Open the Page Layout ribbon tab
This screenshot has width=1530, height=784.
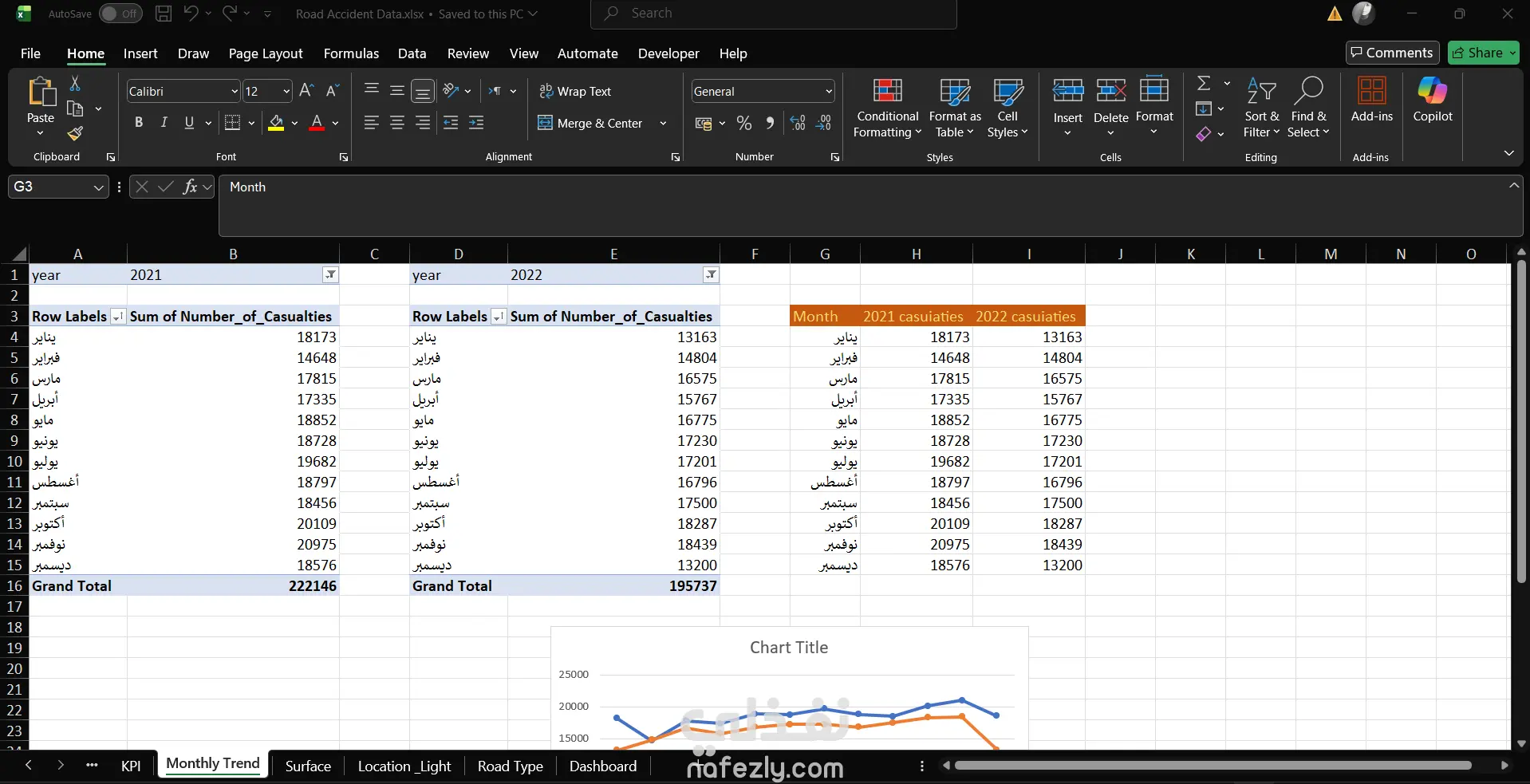pos(265,53)
